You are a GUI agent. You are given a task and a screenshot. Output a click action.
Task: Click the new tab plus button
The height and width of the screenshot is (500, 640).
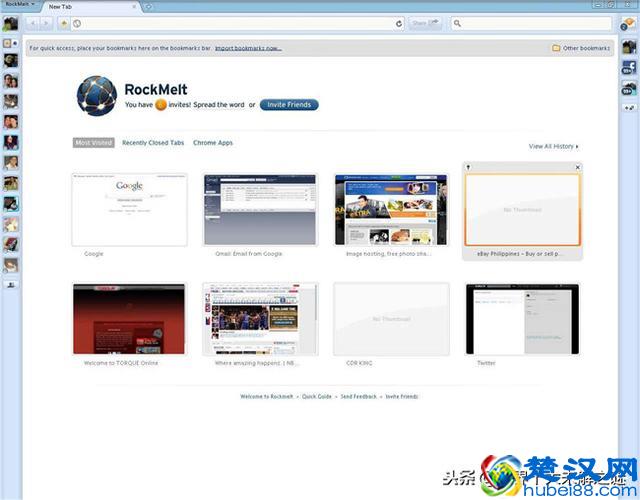click(148, 6)
